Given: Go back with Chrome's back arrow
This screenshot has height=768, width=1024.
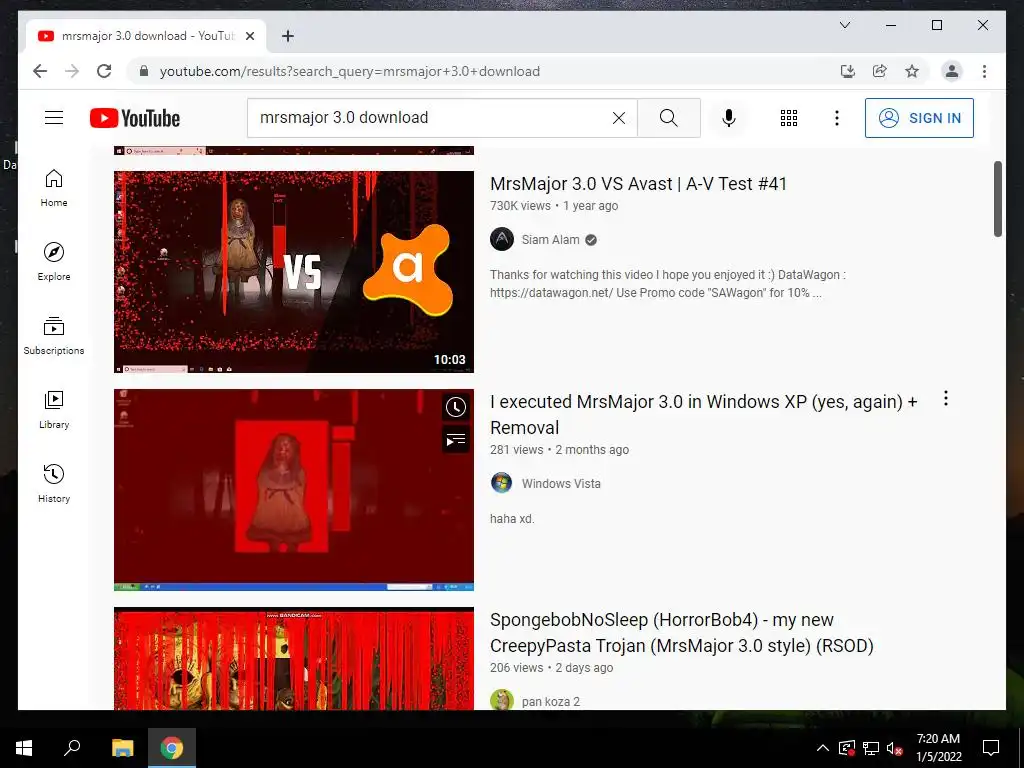Looking at the screenshot, I should point(40,71).
